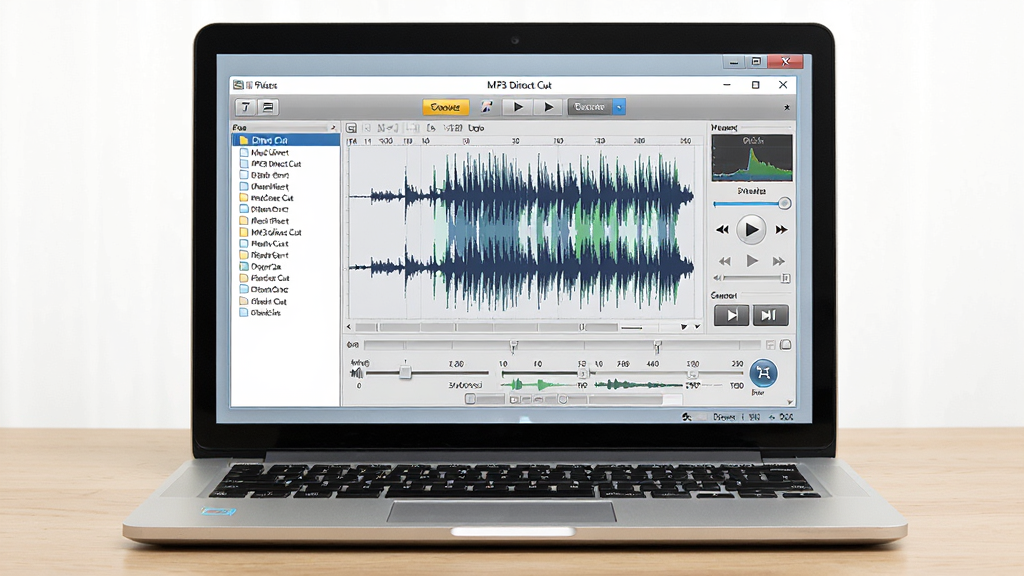
Task: Click the 'Ugo' label in the waveform toolbar
Action: pyautogui.click(x=476, y=128)
